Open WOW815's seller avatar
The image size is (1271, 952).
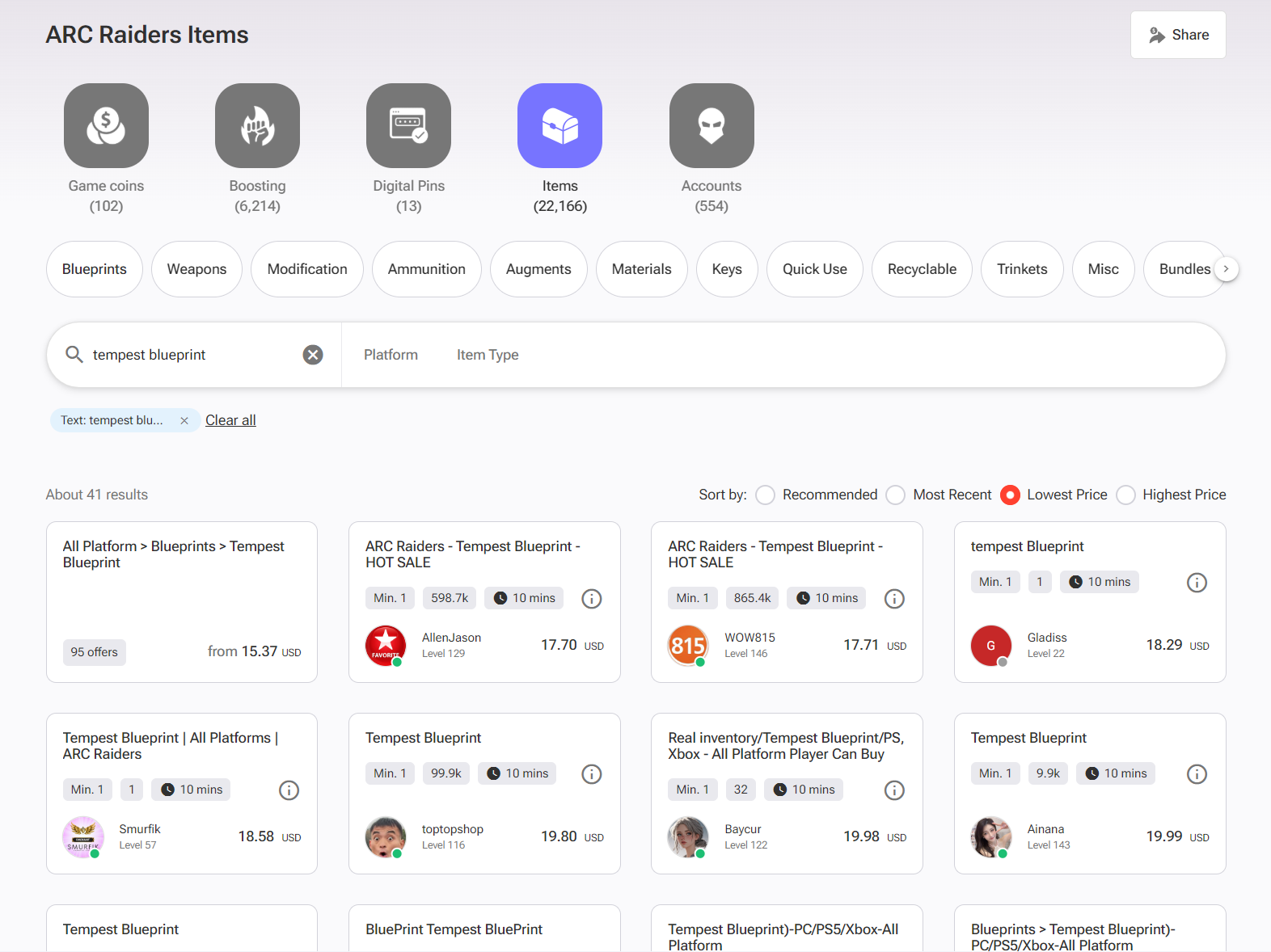pyautogui.click(x=688, y=646)
